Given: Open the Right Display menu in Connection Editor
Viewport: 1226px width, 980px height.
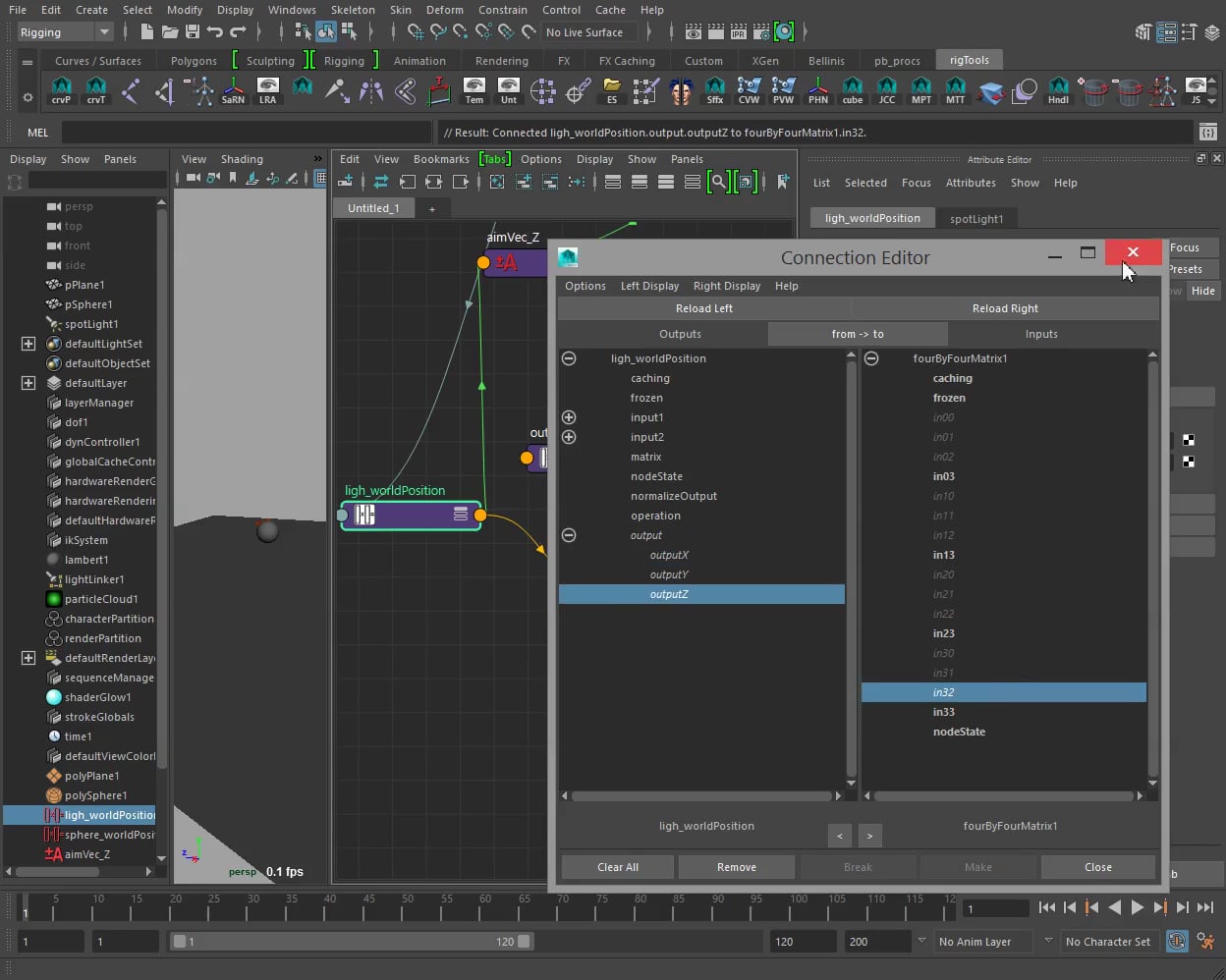Looking at the screenshot, I should [726, 286].
